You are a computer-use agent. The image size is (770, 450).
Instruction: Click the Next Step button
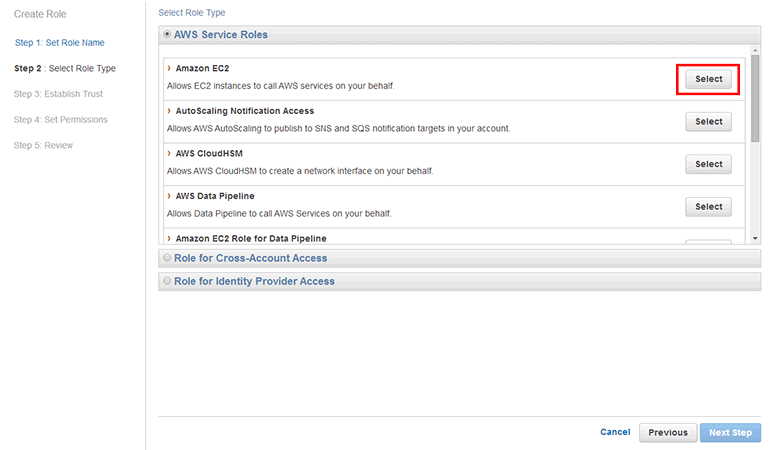pyautogui.click(x=730, y=432)
